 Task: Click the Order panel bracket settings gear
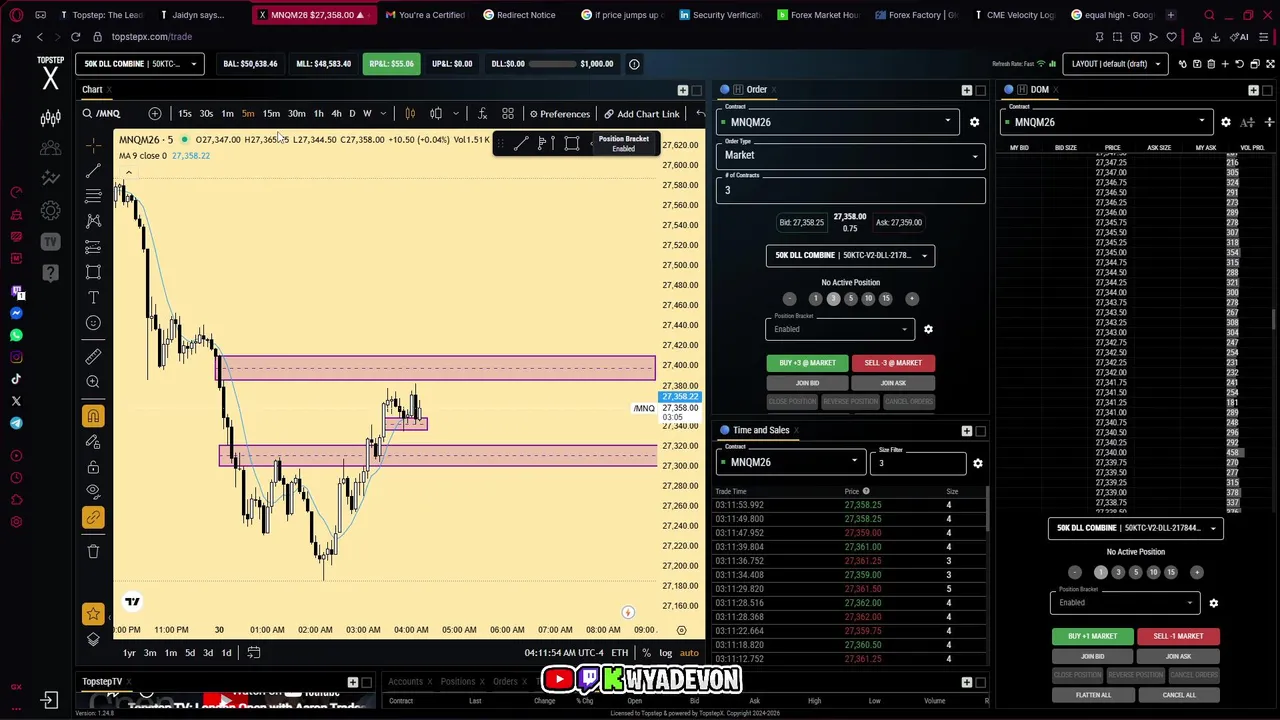pyautogui.click(x=928, y=329)
